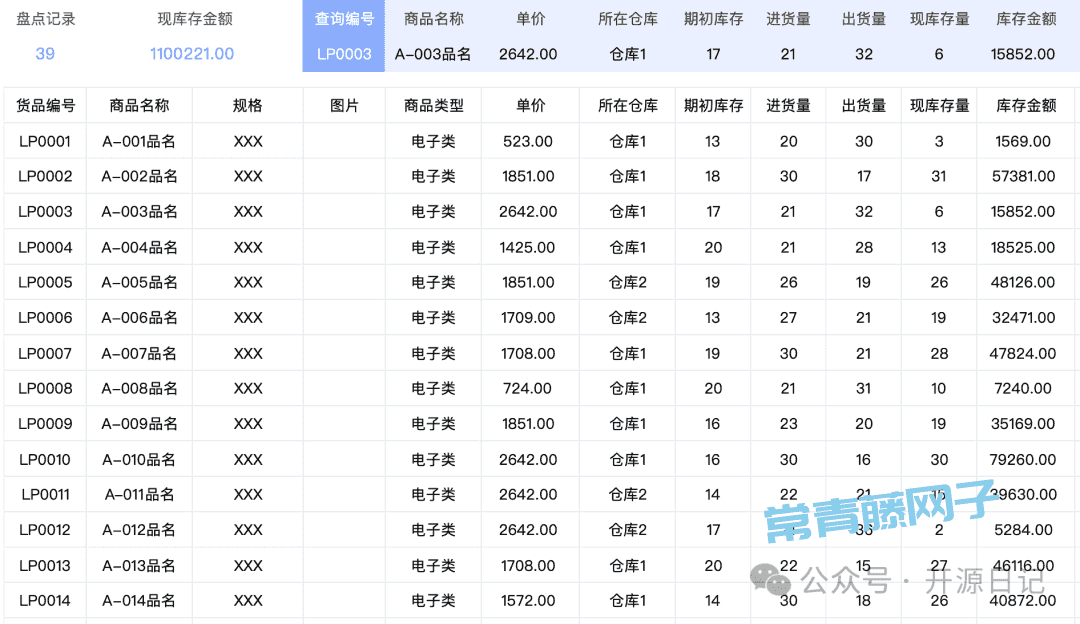The height and width of the screenshot is (624, 1080).
Task: Click cell LP0002 in item list
Action: [45, 176]
